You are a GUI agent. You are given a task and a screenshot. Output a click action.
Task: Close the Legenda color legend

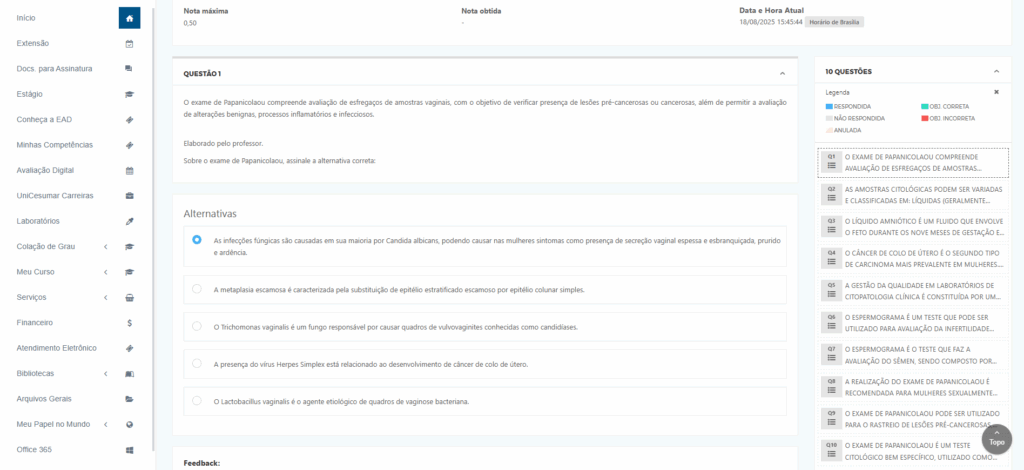coord(996,92)
